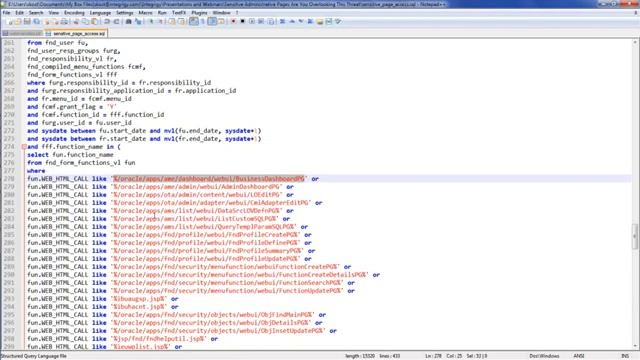Click the Save All toolbar icon
The width and height of the screenshot is (640, 360).
(x=36, y=21)
